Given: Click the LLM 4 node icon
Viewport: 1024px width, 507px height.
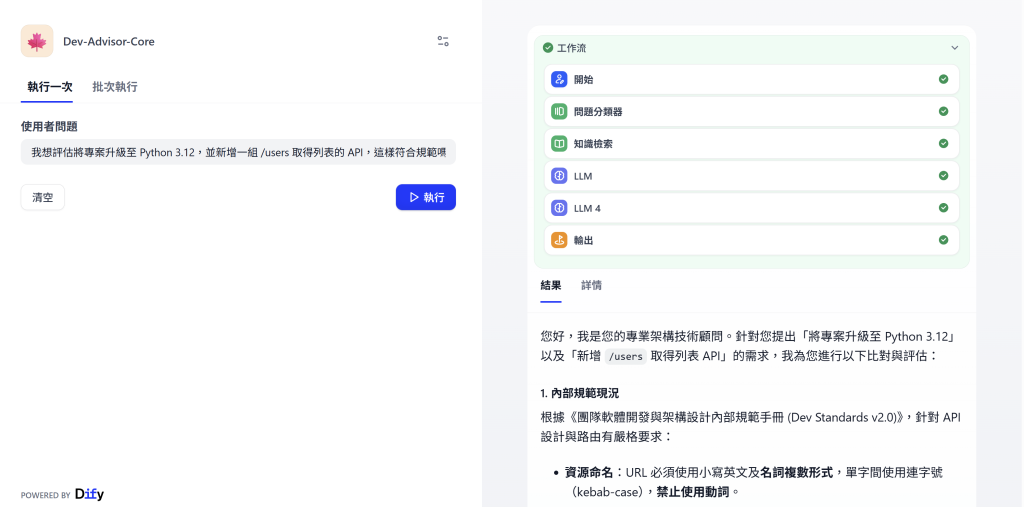Looking at the screenshot, I should point(559,208).
